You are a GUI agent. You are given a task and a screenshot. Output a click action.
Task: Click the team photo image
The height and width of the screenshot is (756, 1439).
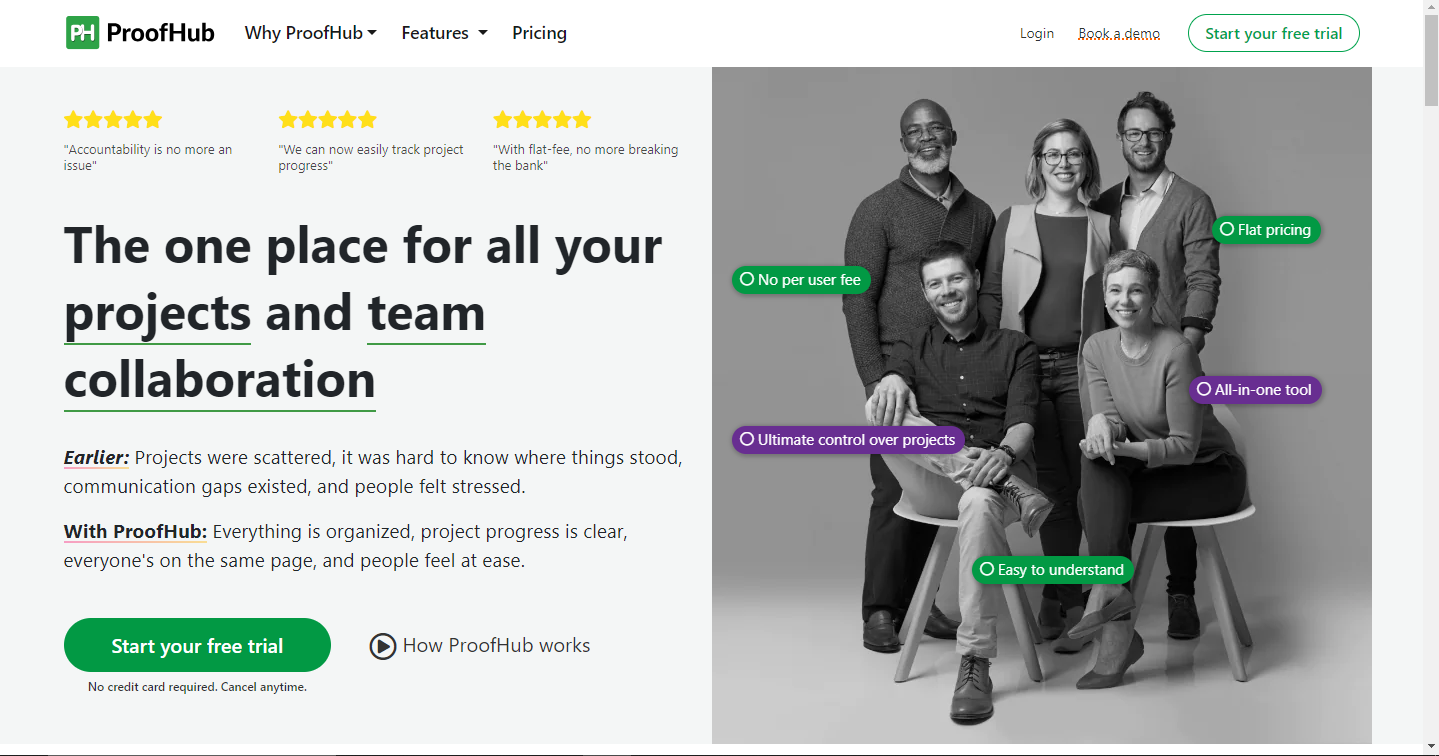[1041, 405]
